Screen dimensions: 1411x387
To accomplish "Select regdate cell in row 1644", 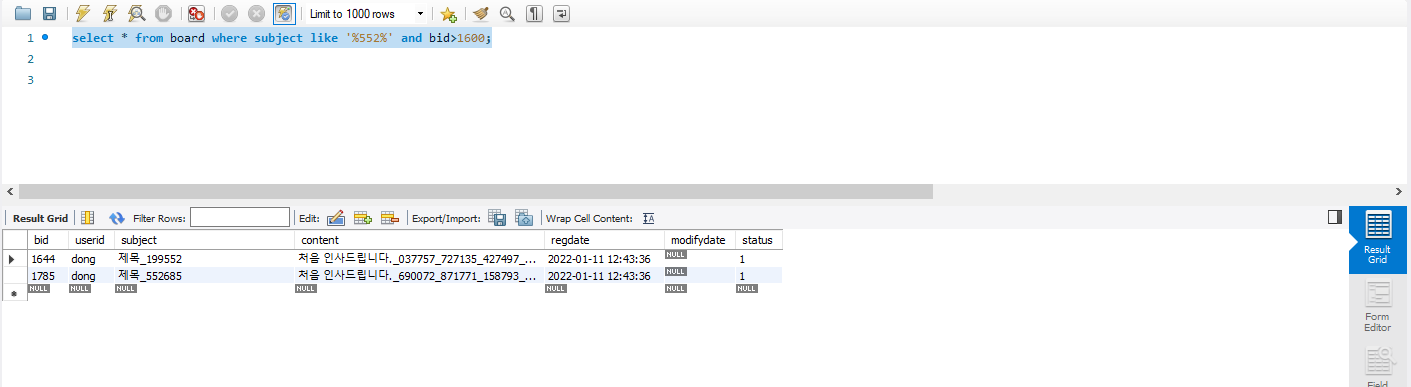I will (604, 259).
